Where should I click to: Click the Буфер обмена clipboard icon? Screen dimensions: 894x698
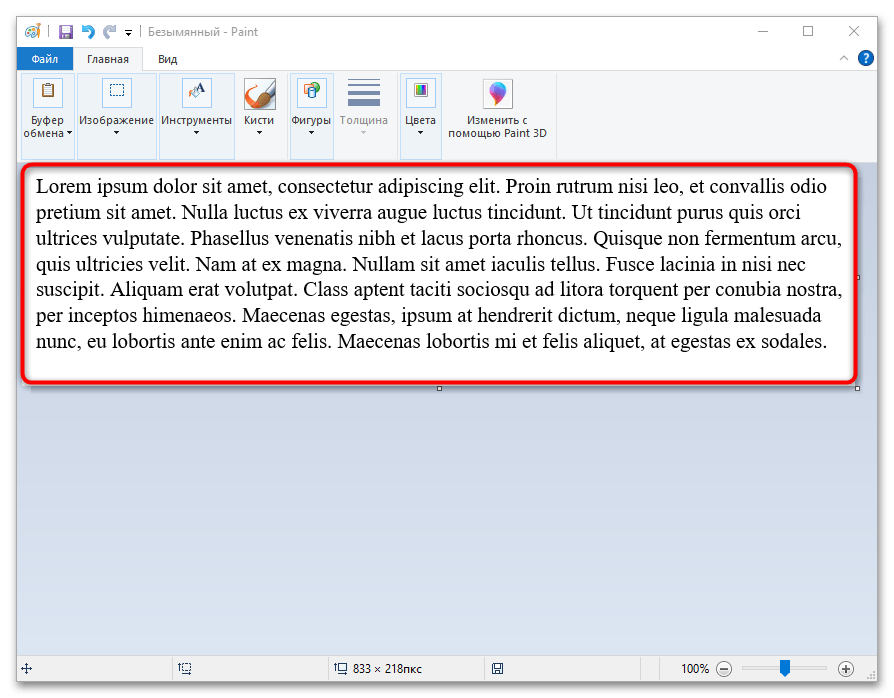[x=48, y=93]
